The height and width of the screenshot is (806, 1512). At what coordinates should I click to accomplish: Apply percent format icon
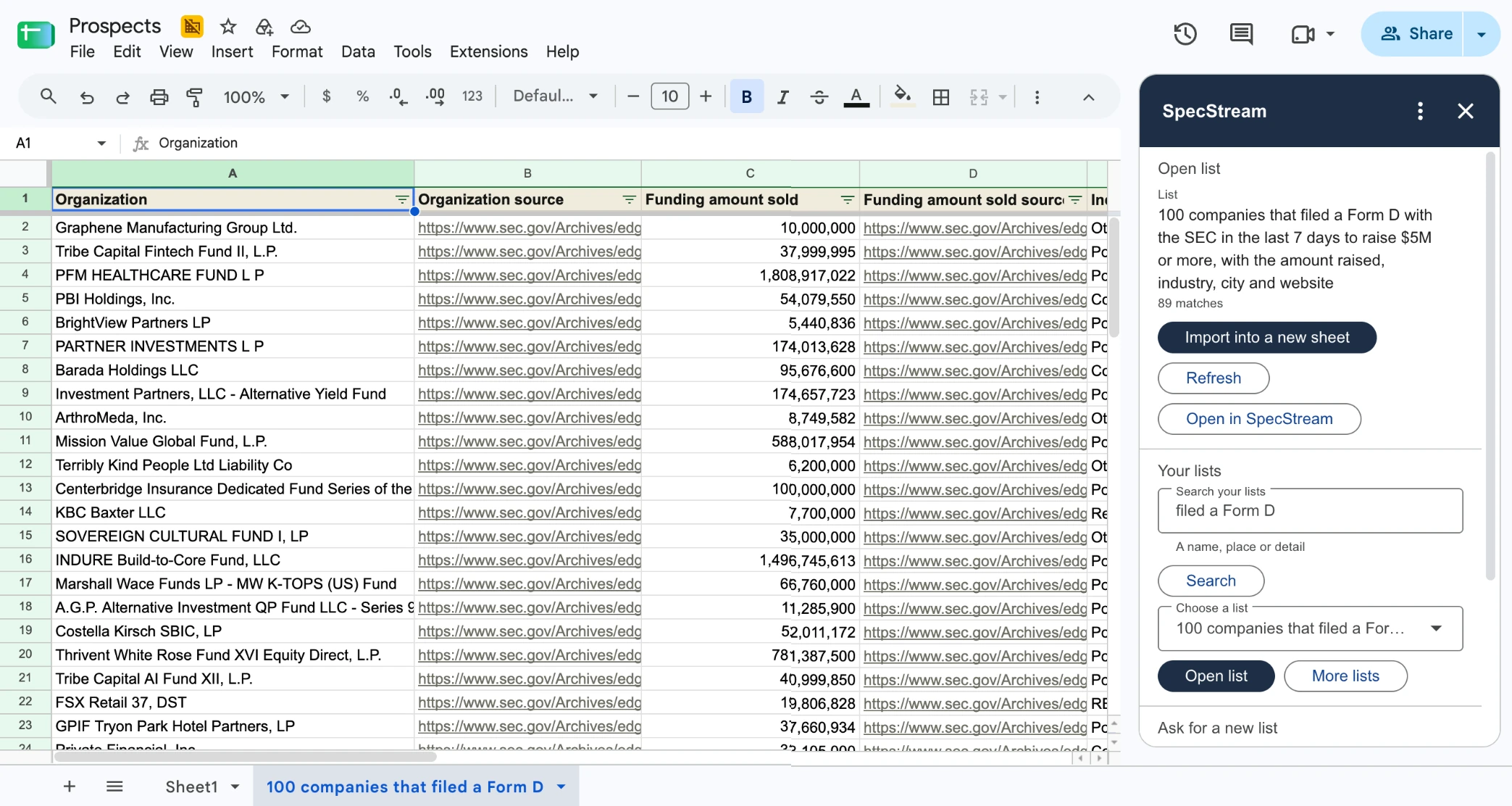pos(362,96)
